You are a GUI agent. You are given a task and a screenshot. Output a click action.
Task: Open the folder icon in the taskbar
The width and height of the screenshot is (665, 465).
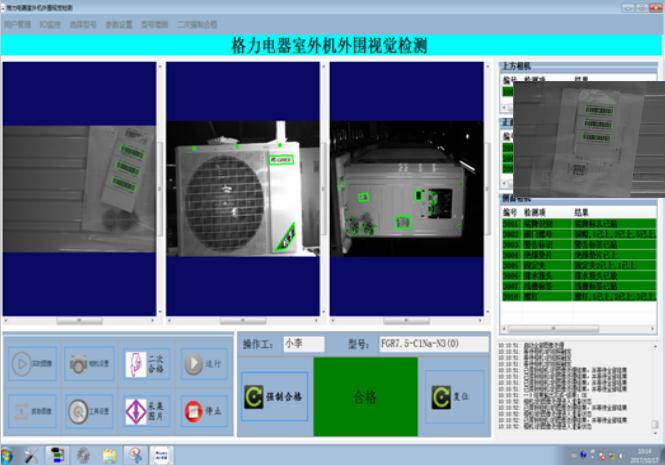(109, 456)
